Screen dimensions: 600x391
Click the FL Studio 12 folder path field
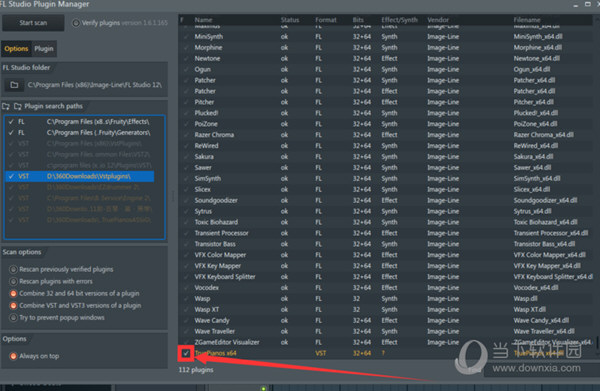tap(95, 85)
